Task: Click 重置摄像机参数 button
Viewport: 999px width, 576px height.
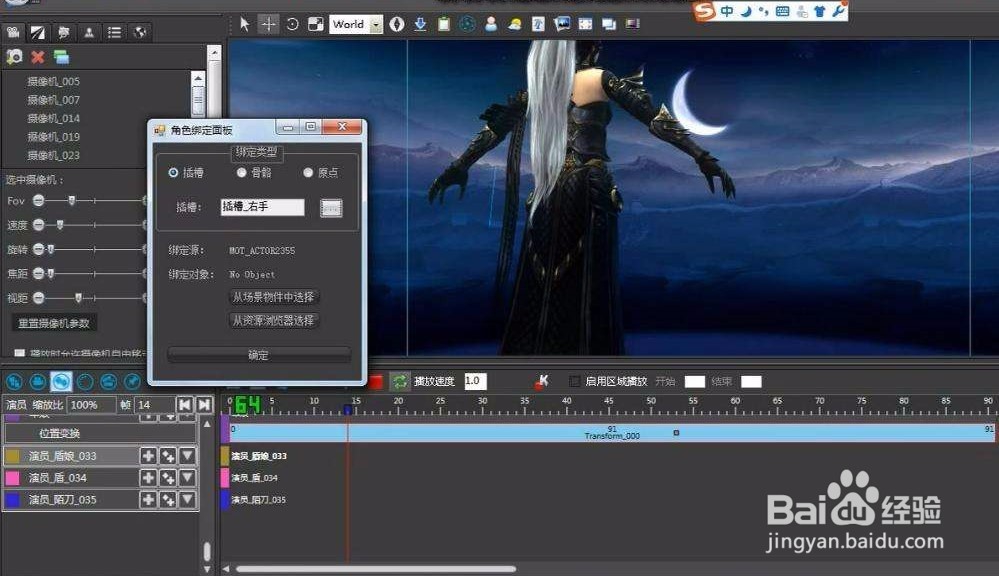Action: click(54, 323)
